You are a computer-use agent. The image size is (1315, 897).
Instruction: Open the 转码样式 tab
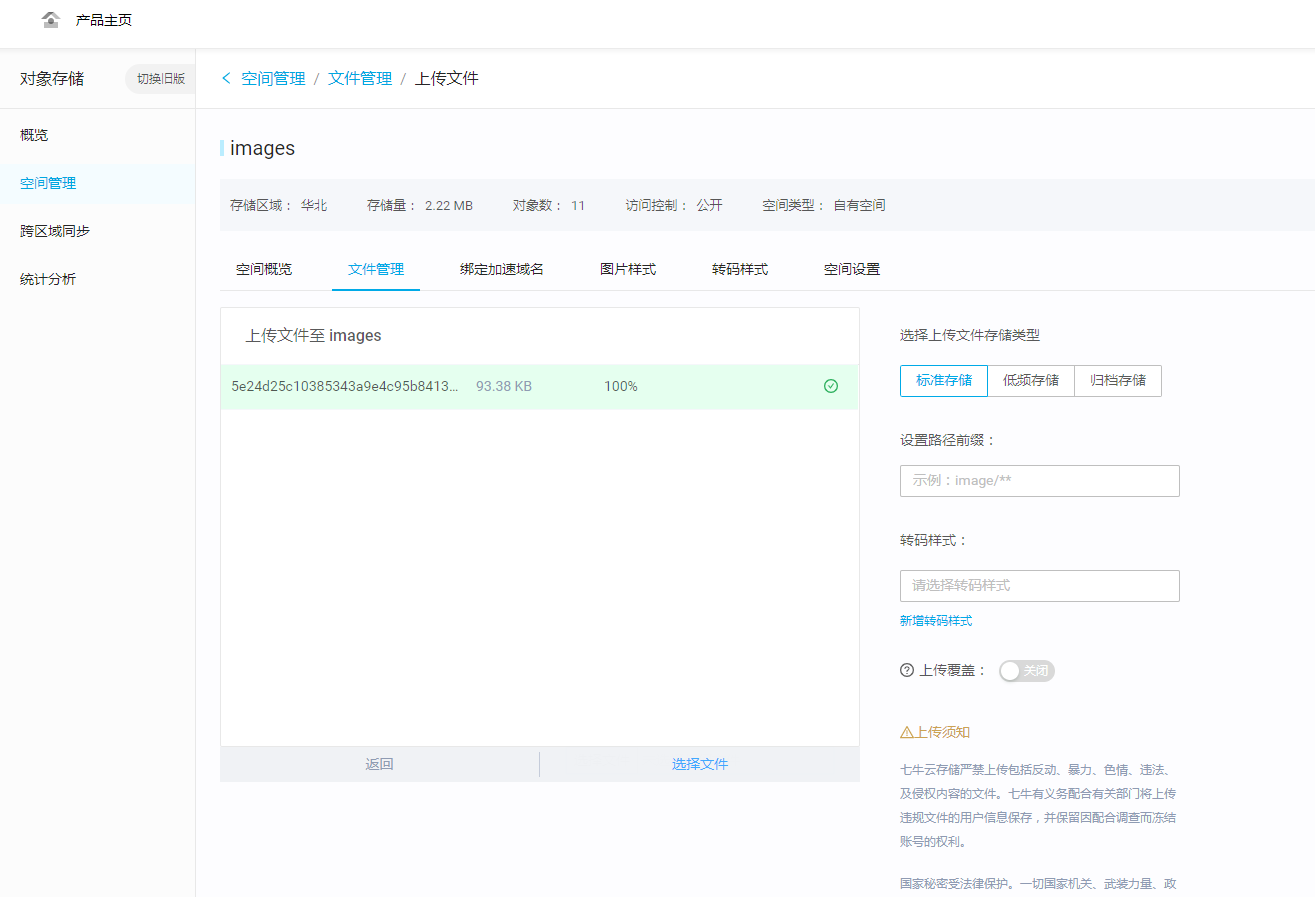(x=740, y=269)
